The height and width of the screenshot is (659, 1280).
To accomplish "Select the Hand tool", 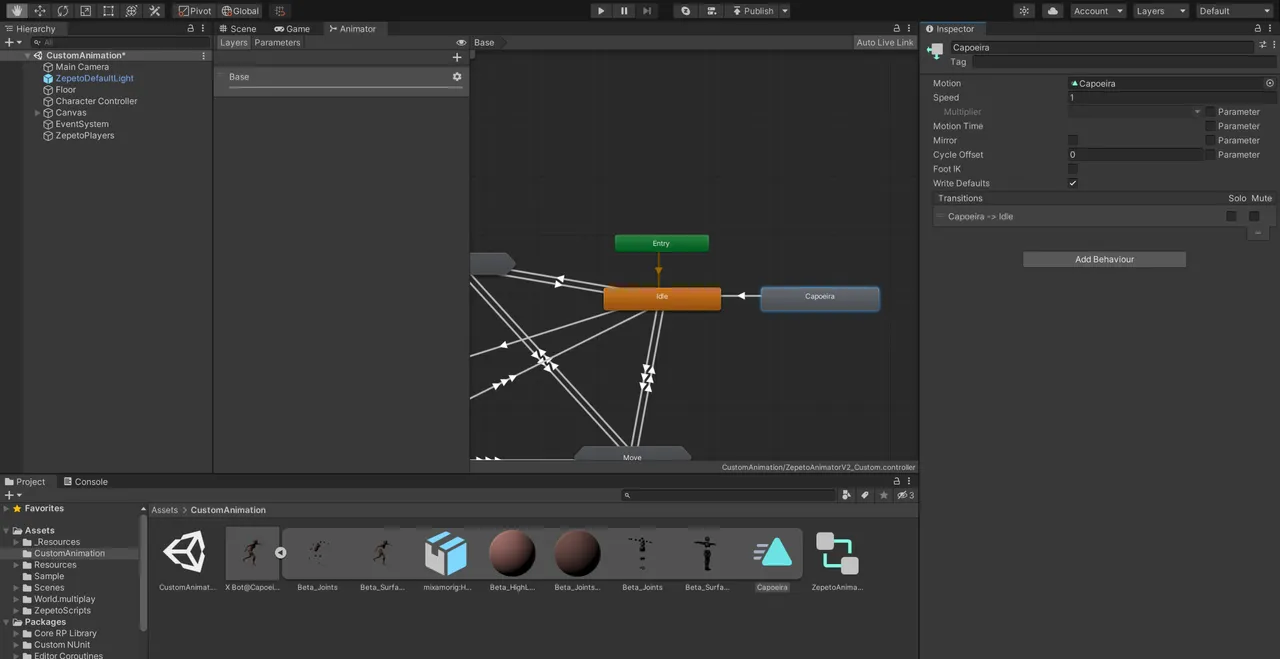I will pyautogui.click(x=17, y=11).
